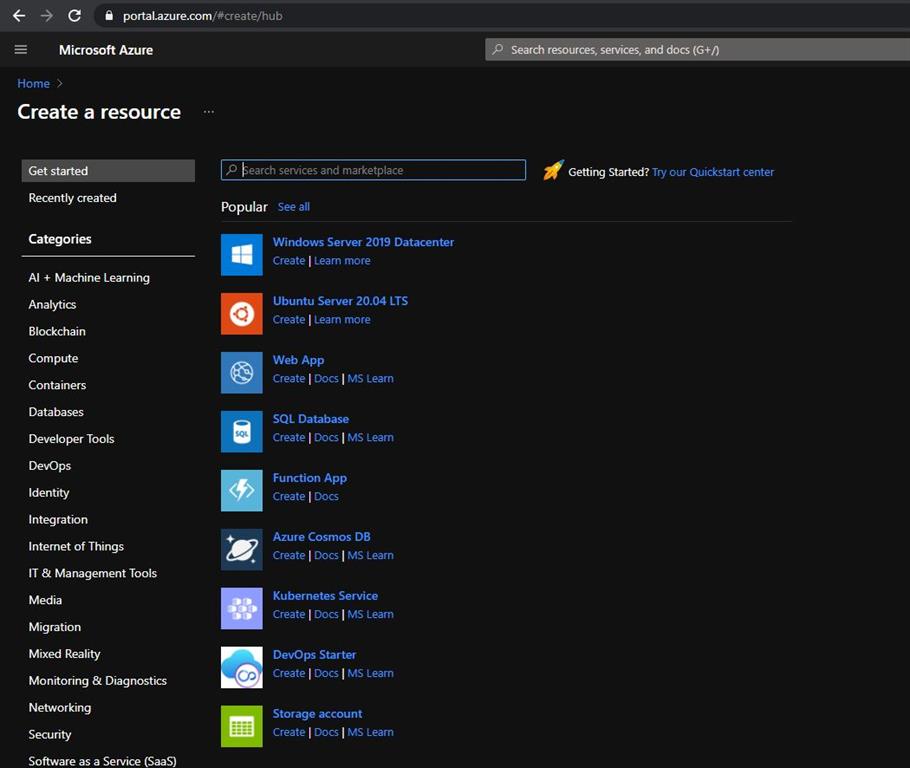Image resolution: width=910 pixels, height=768 pixels.
Task: Switch to the Recently created section
Action: (x=72, y=197)
